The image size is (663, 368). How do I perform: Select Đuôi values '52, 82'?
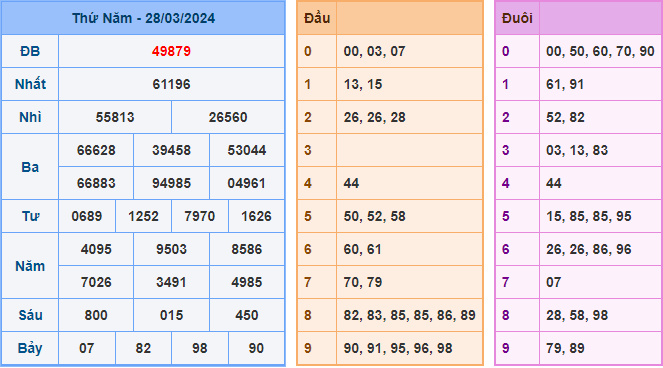click(x=565, y=117)
